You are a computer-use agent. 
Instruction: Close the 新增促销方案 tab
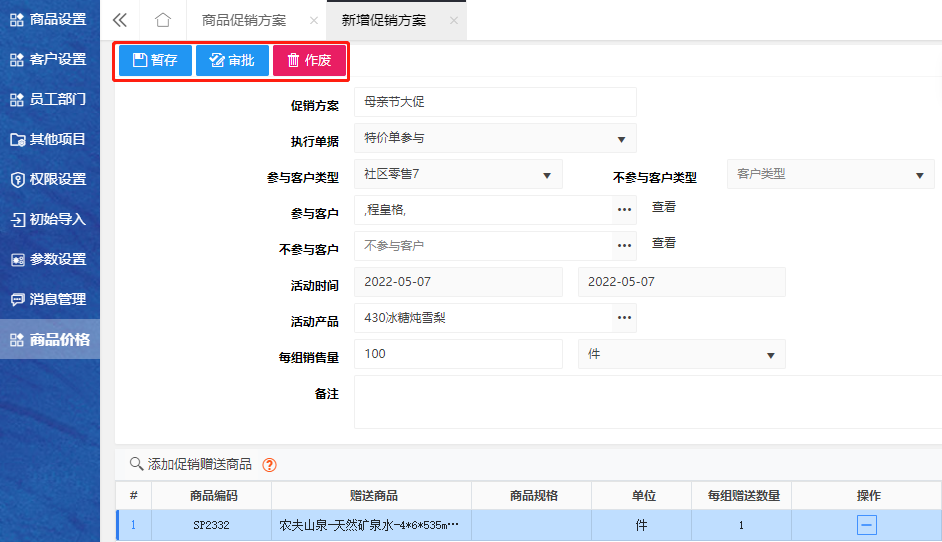point(454,20)
